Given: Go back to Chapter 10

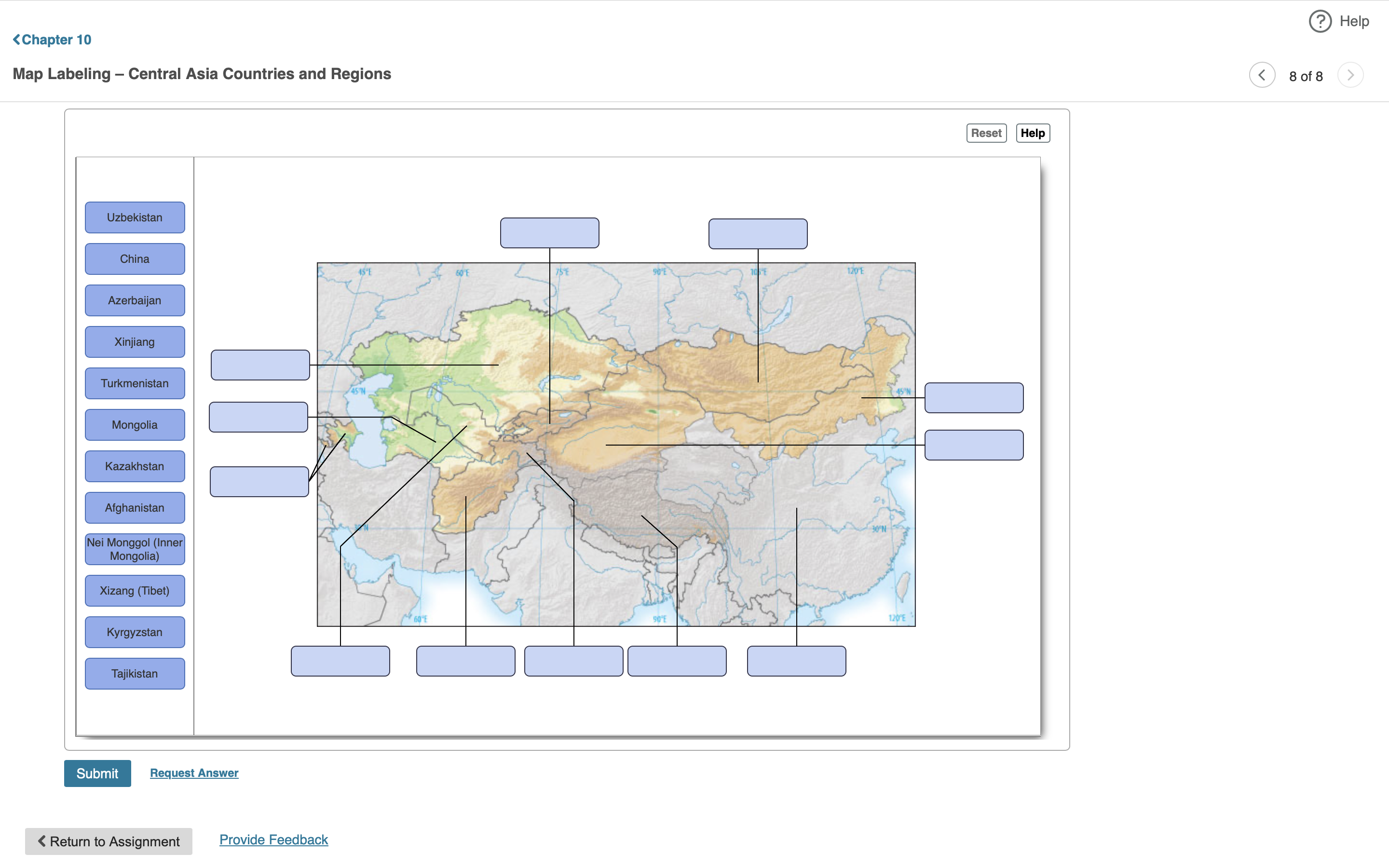Looking at the screenshot, I should (52, 40).
